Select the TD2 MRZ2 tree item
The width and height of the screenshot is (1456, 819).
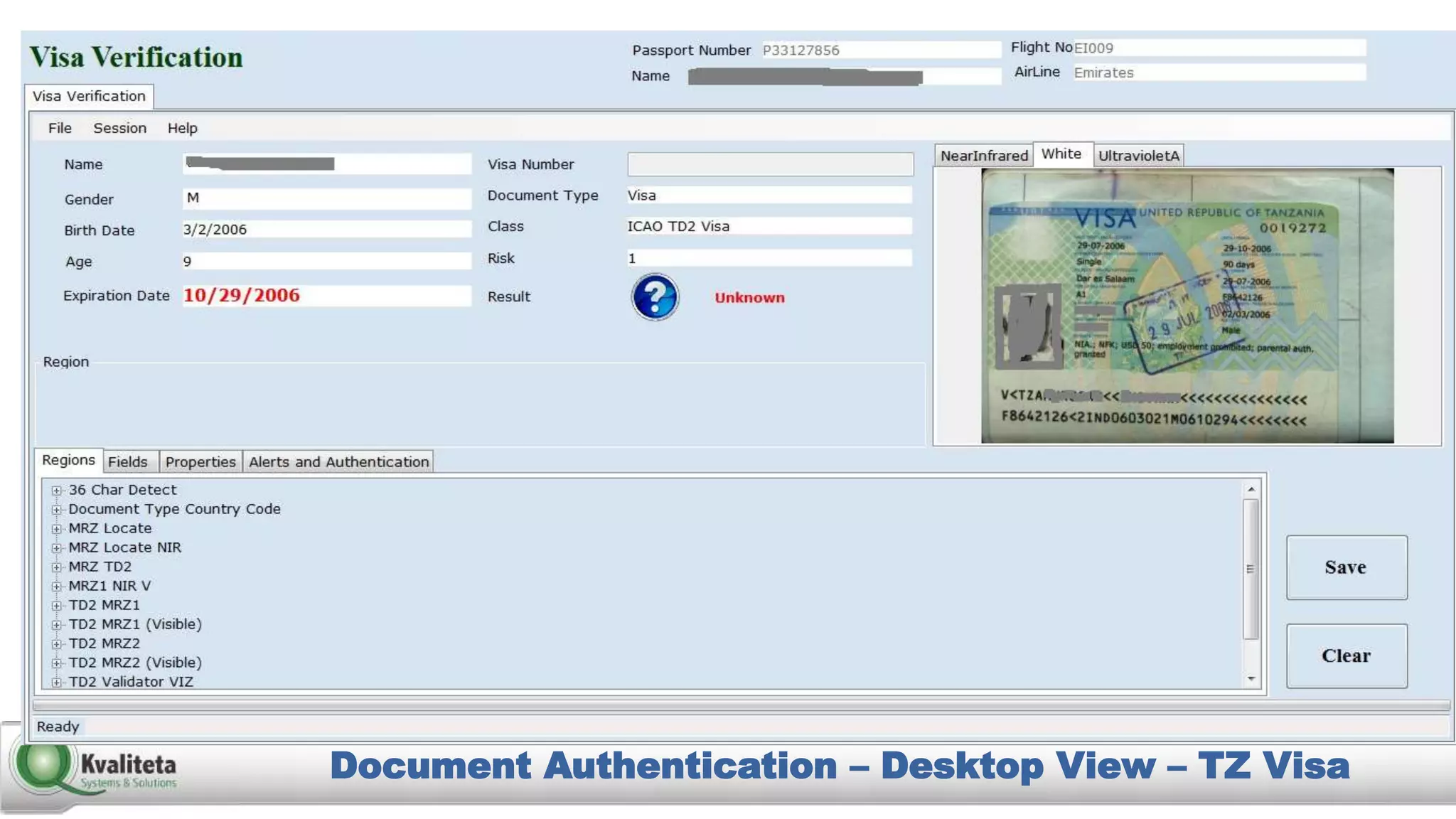104,643
